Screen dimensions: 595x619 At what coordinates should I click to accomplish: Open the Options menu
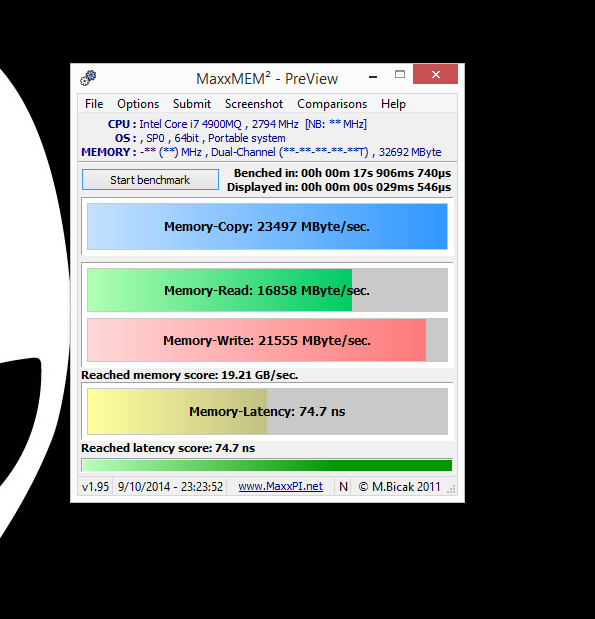[138, 104]
